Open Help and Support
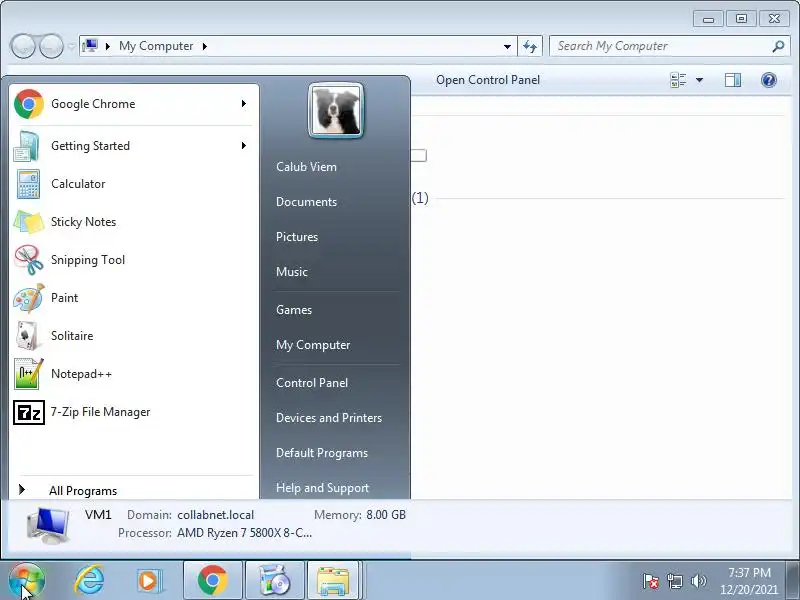 pyautogui.click(x=322, y=488)
